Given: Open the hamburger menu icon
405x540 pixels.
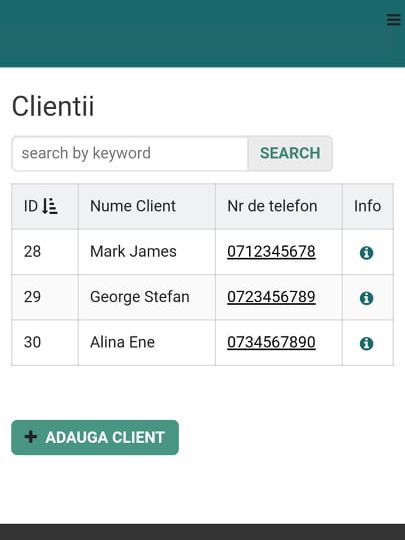Looking at the screenshot, I should coord(393,20).
